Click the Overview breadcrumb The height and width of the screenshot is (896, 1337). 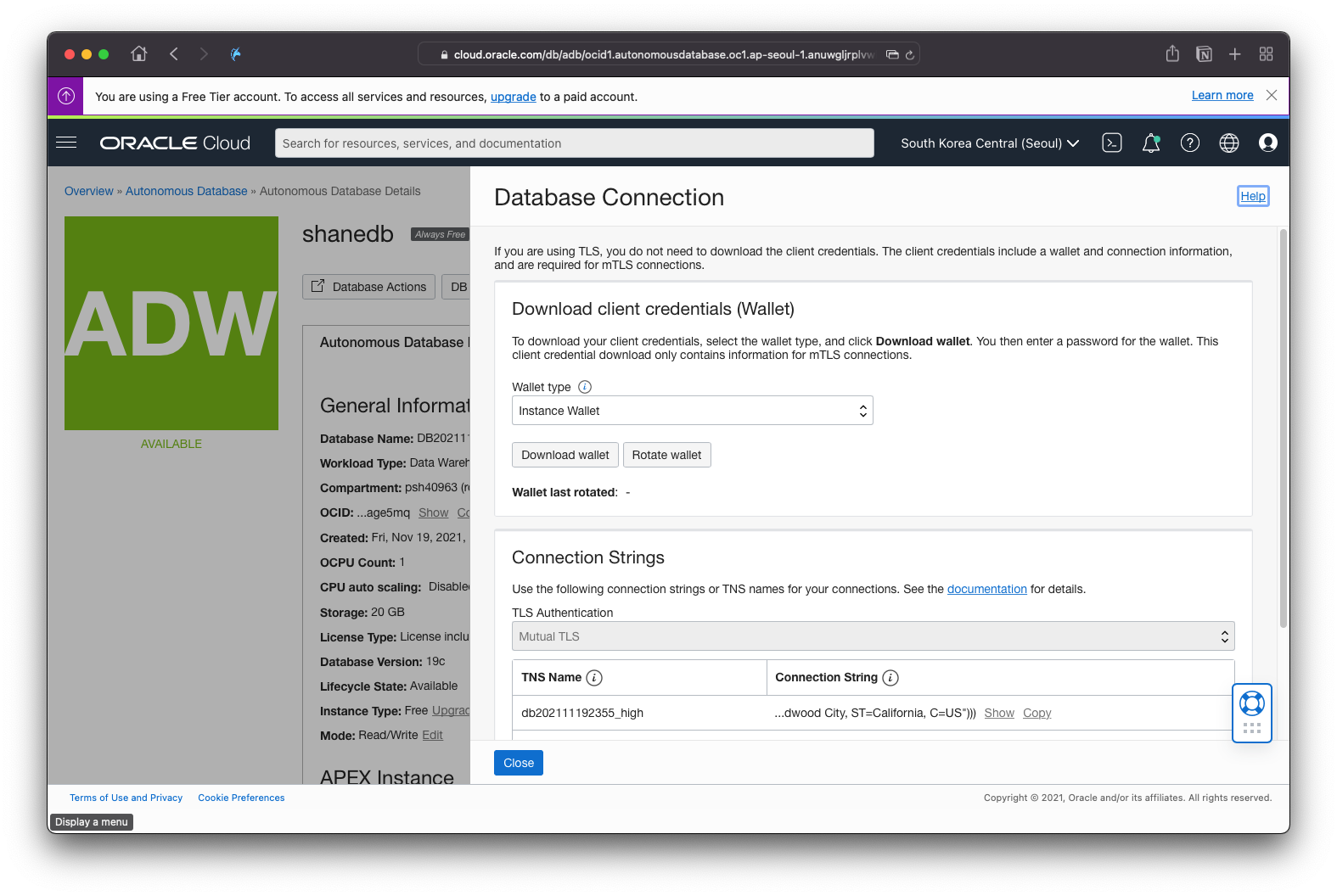pyautogui.click(x=88, y=191)
